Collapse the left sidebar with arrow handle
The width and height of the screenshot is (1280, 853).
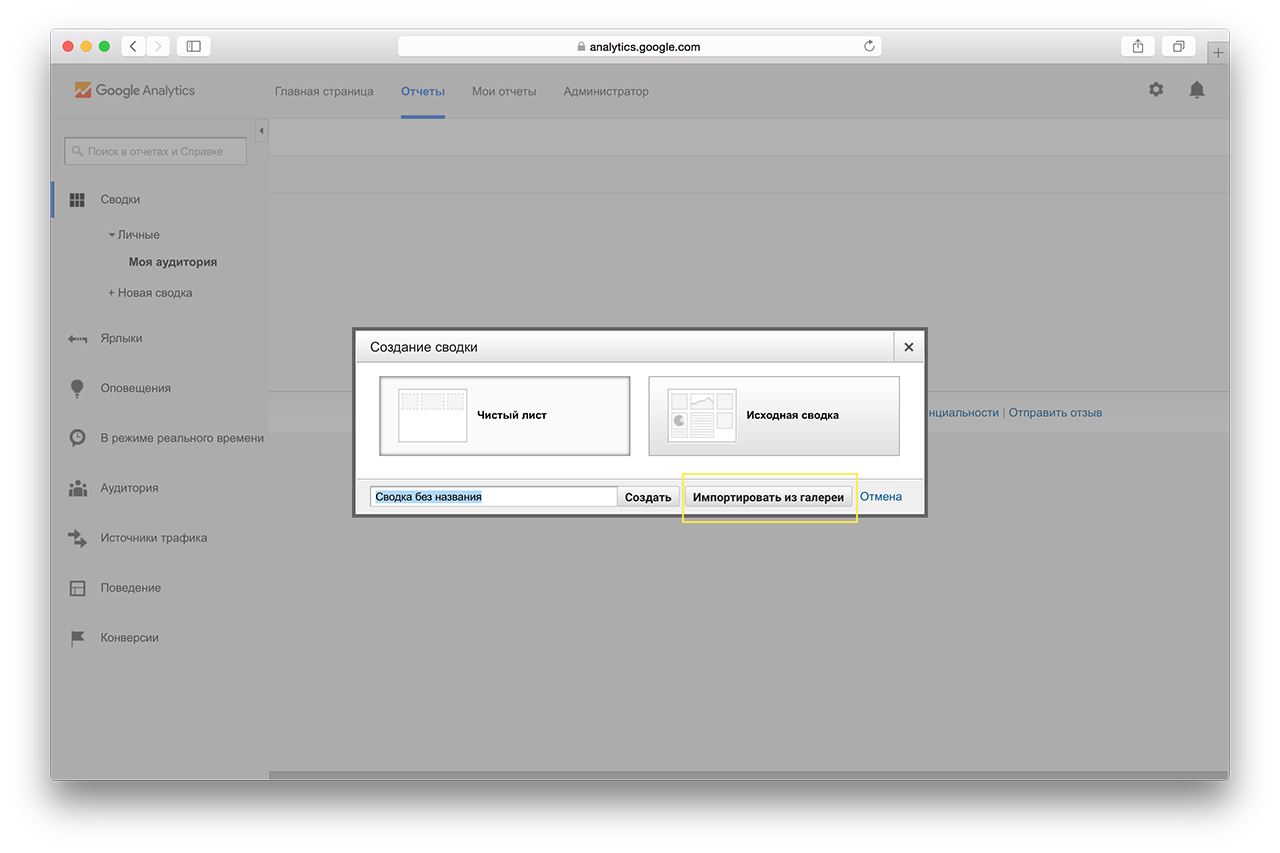click(261, 131)
